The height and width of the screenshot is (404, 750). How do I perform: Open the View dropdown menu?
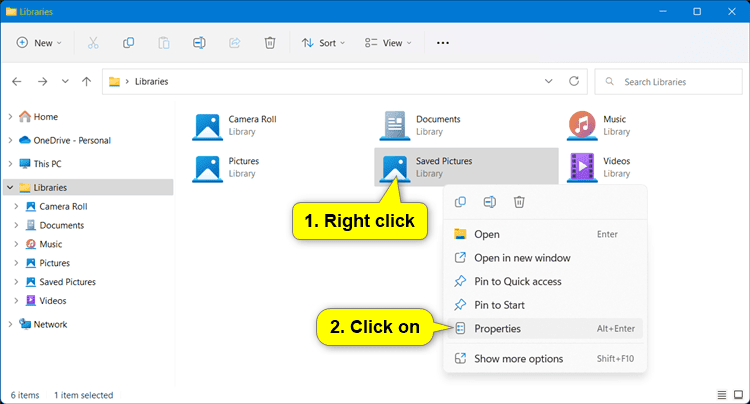pyautogui.click(x=389, y=43)
